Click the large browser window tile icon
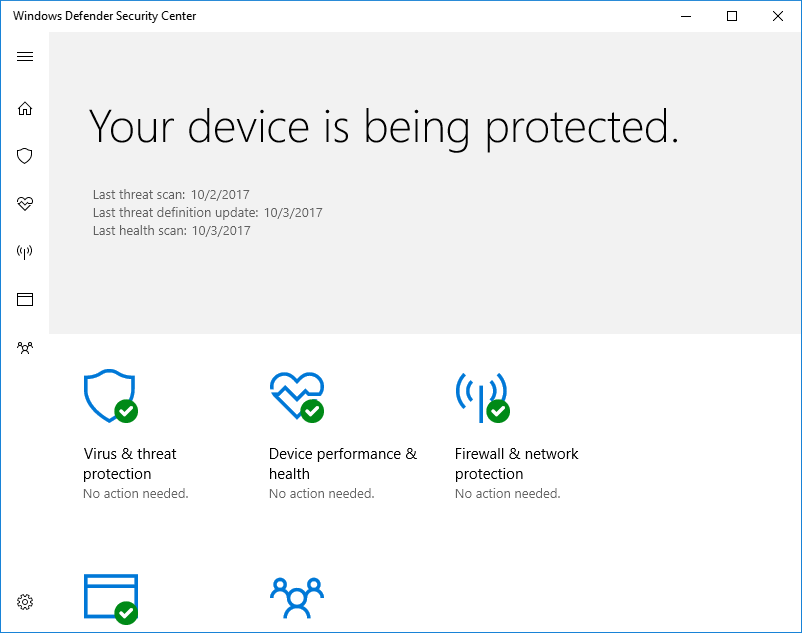Image resolution: width=802 pixels, height=633 pixels. [110, 599]
